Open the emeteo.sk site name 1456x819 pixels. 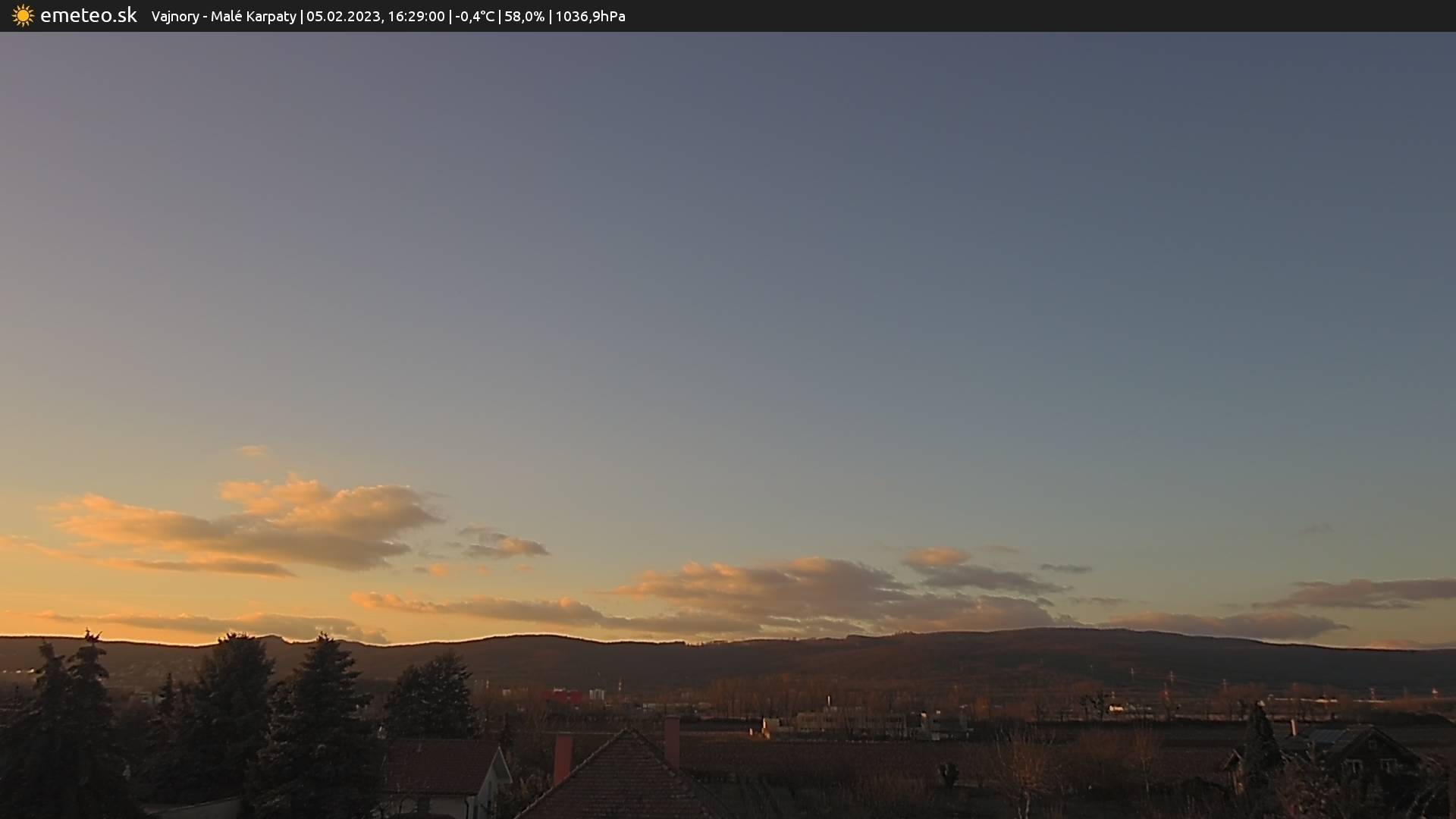88,16
